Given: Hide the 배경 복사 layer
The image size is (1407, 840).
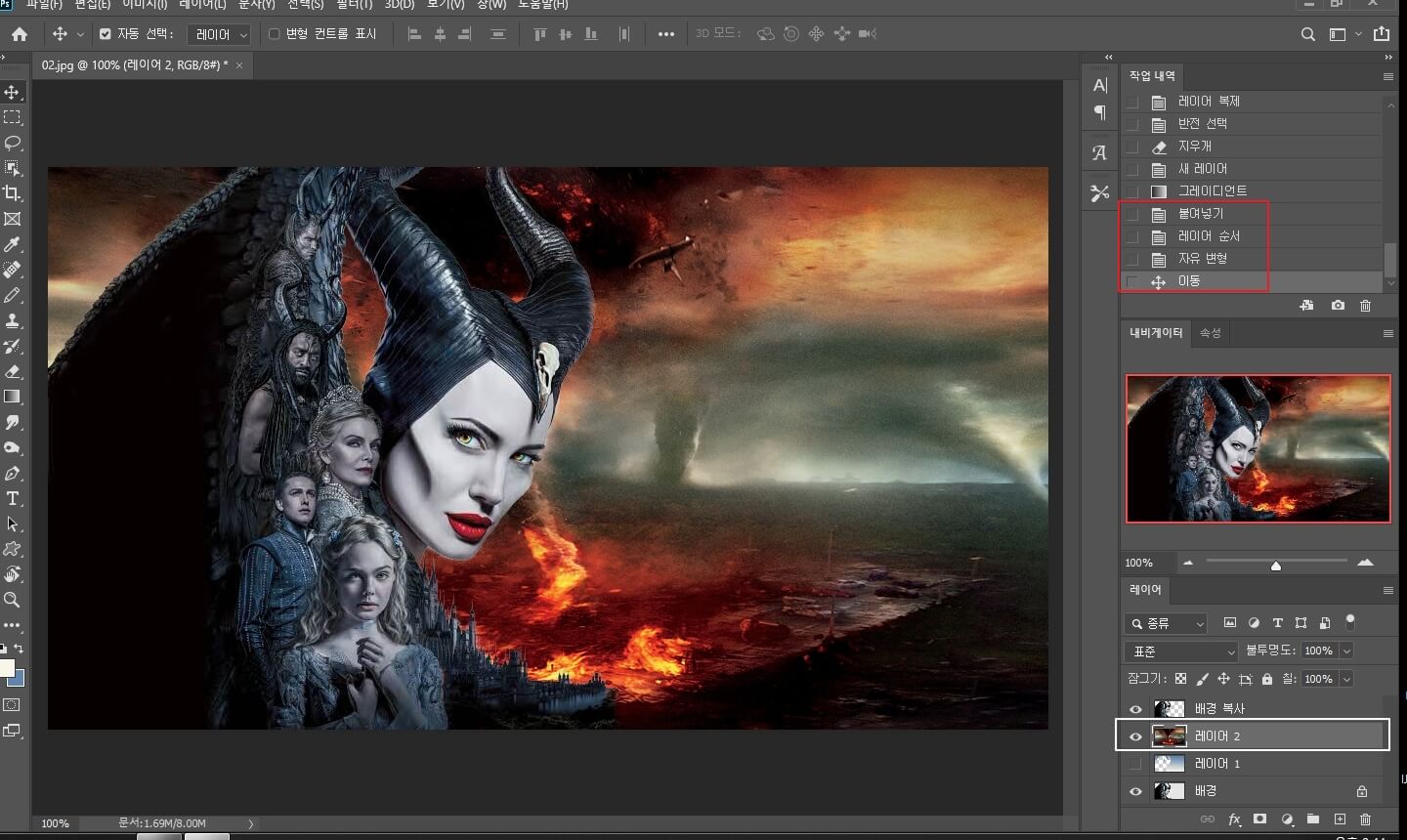Looking at the screenshot, I should 1135,709.
